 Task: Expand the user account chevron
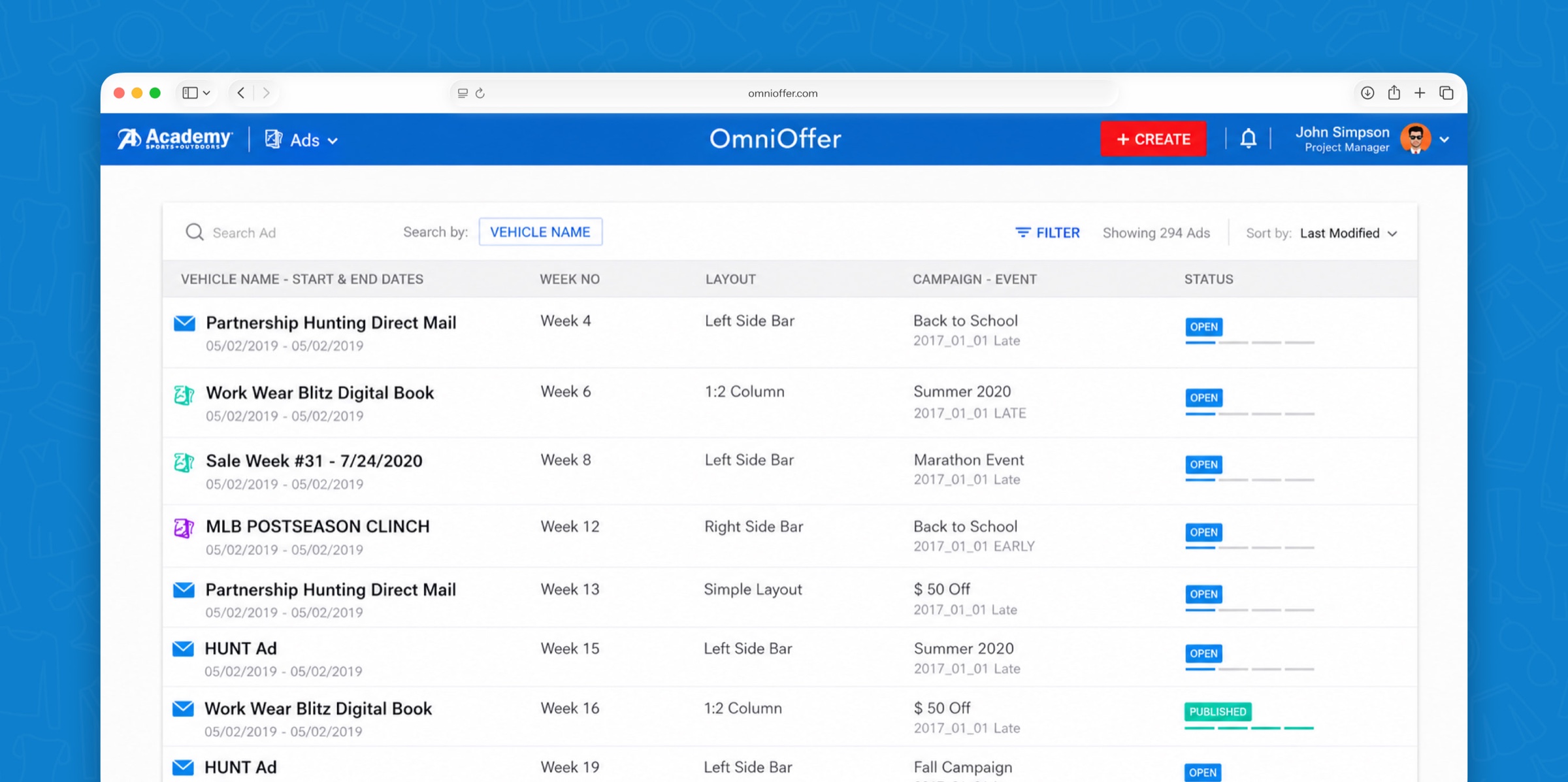[x=1445, y=140]
